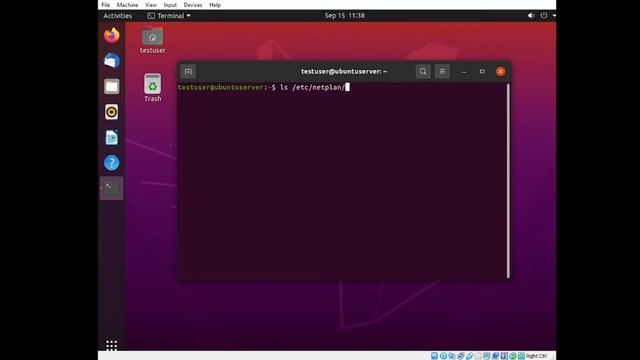
Task: Open the terminal search button
Action: [423, 71]
